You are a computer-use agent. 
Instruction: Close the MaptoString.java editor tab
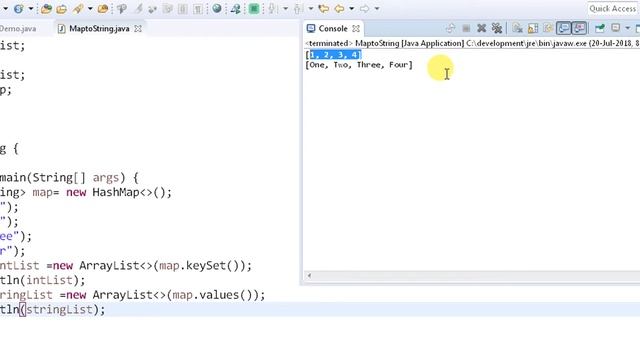pos(138,29)
